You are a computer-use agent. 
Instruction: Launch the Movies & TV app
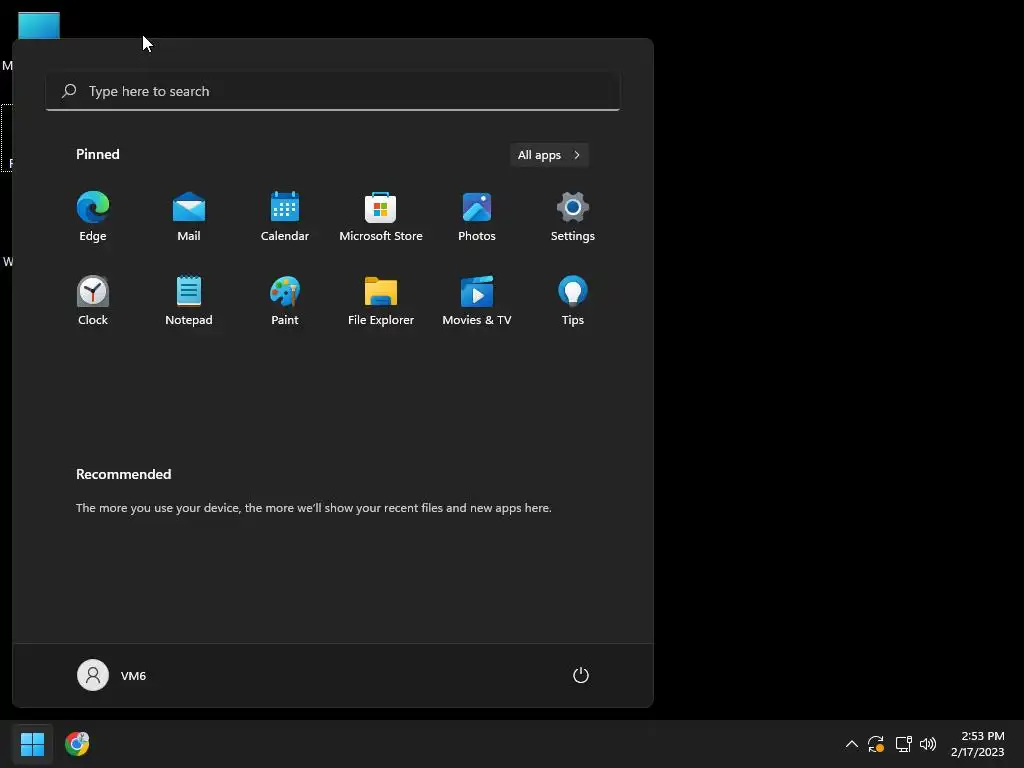coord(477,300)
